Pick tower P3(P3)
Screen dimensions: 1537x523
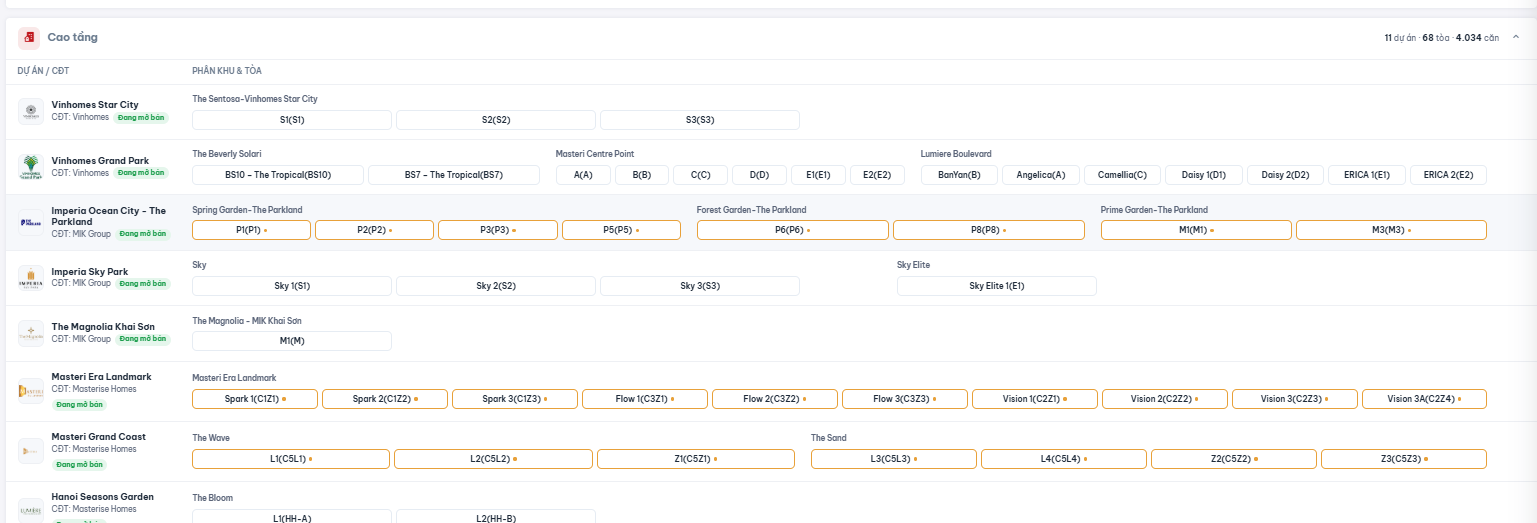tap(498, 230)
